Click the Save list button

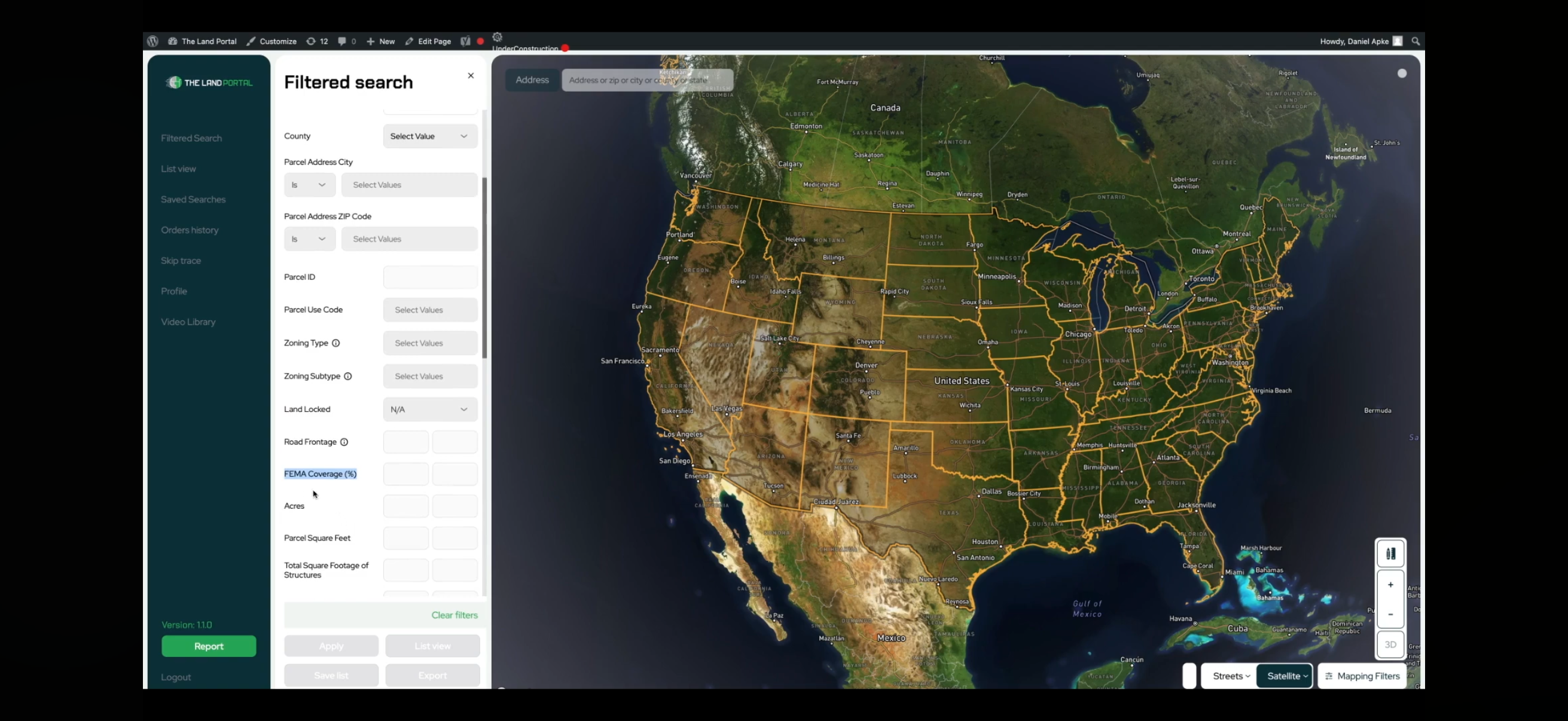[331, 676]
